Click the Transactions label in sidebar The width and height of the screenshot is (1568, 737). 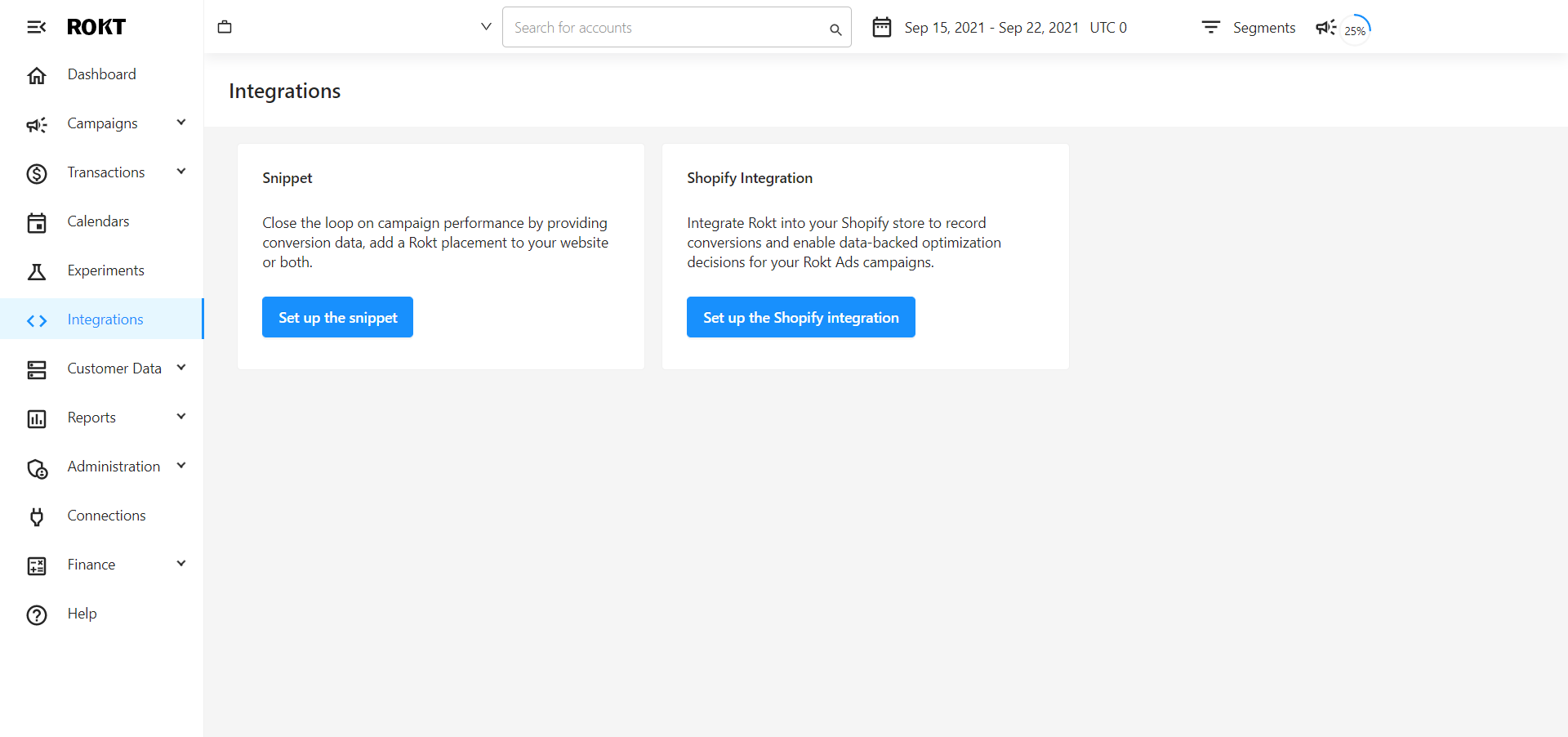tap(106, 172)
